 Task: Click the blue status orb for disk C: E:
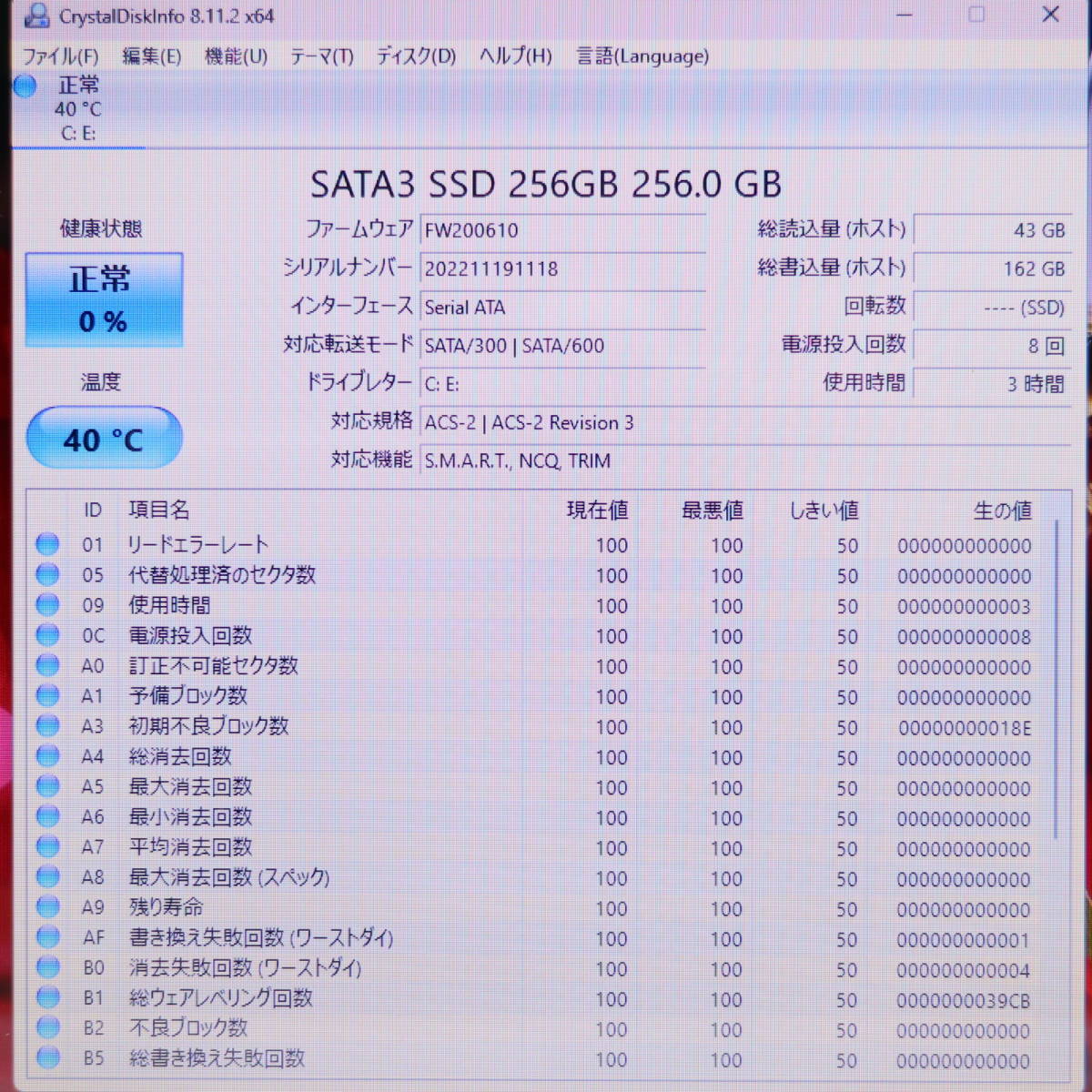pyautogui.click(x=25, y=86)
